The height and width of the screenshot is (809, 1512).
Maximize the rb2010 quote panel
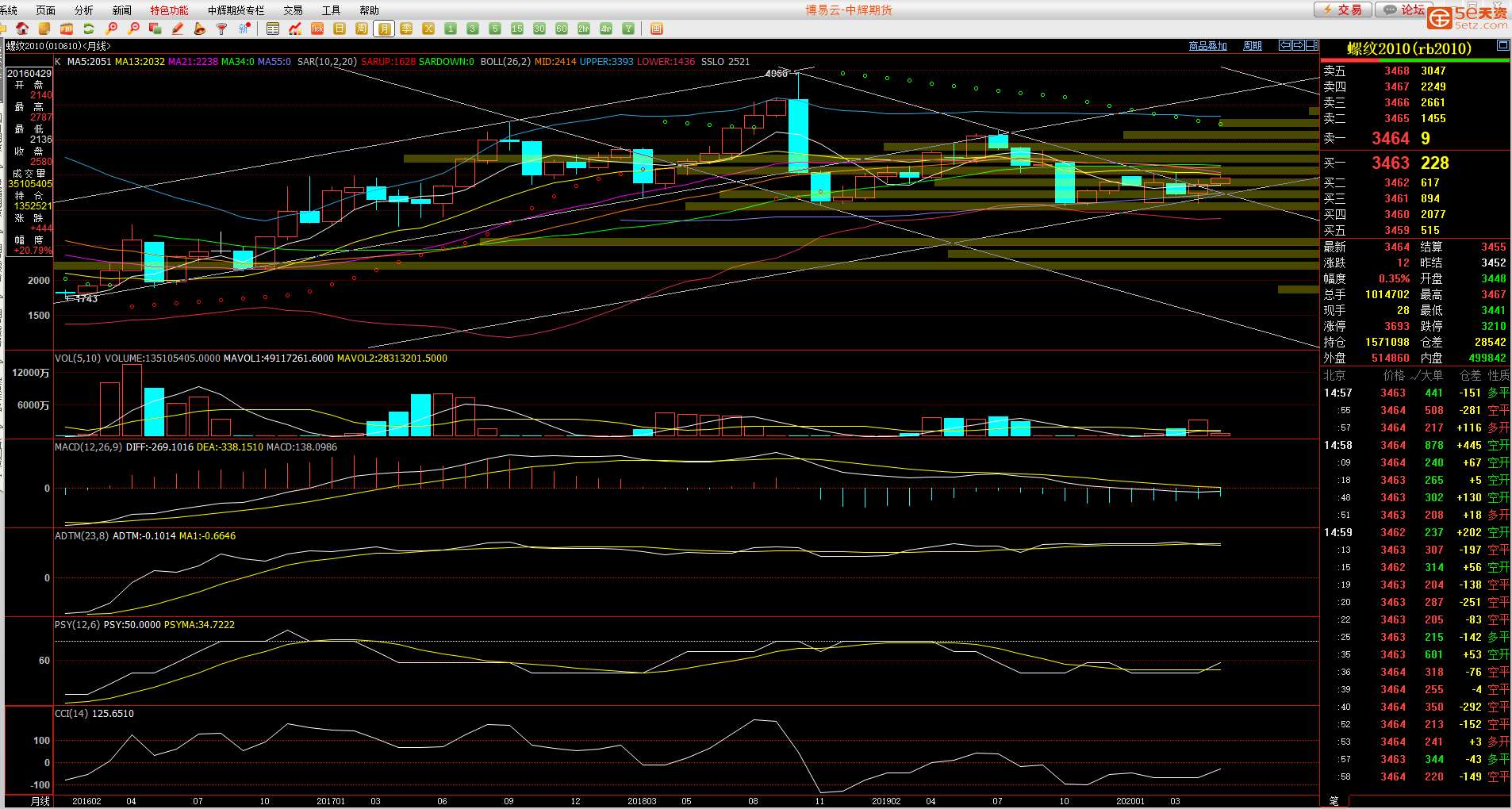(1502, 46)
